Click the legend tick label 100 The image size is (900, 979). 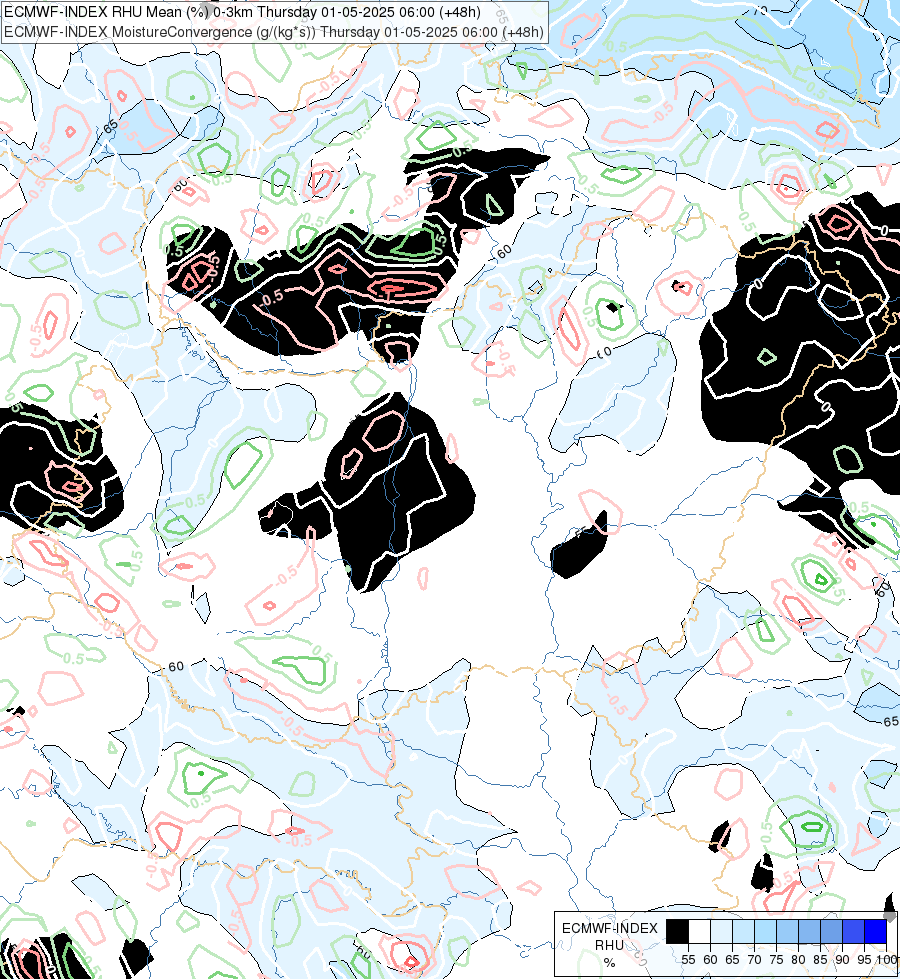[x=887, y=960]
